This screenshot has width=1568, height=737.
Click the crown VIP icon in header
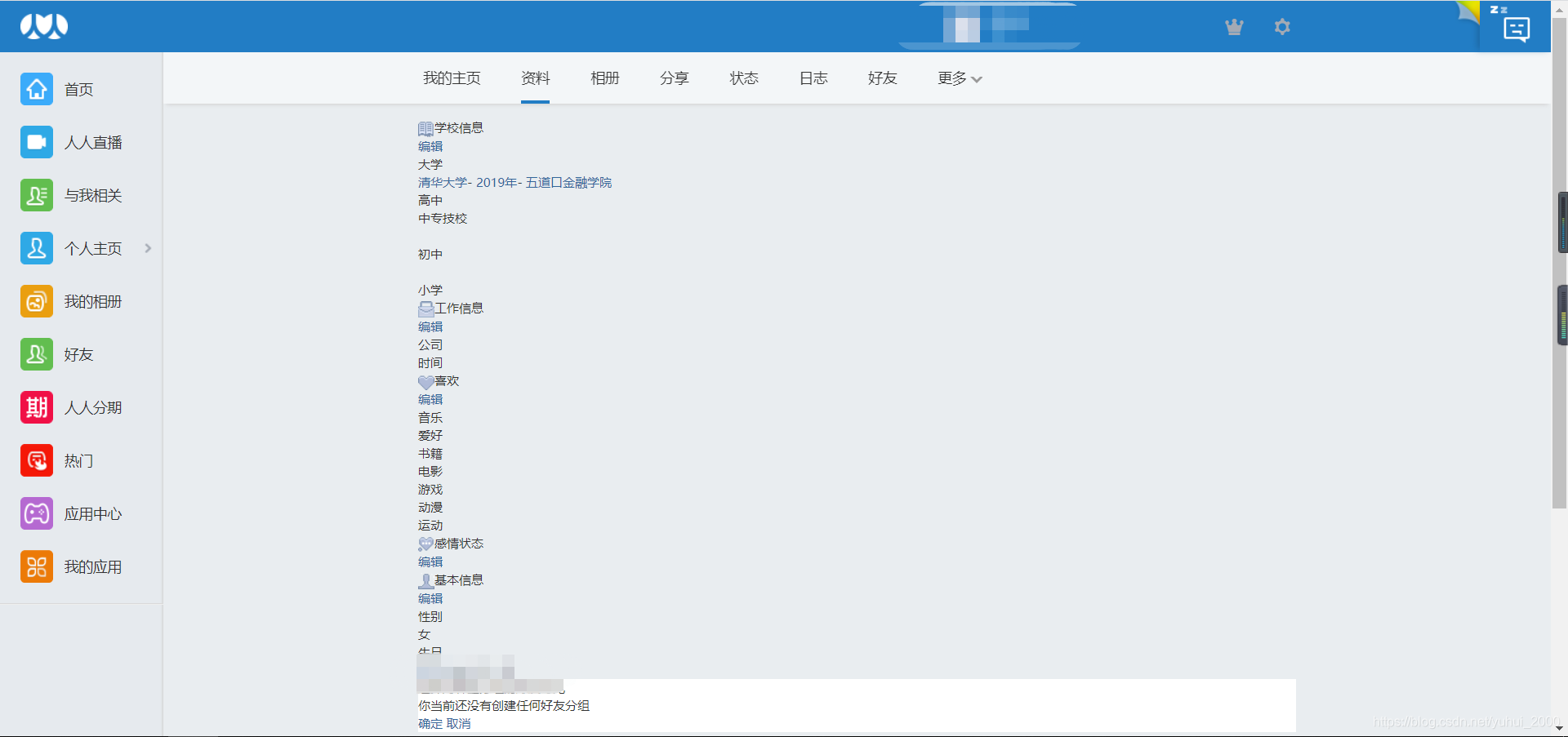(1234, 27)
